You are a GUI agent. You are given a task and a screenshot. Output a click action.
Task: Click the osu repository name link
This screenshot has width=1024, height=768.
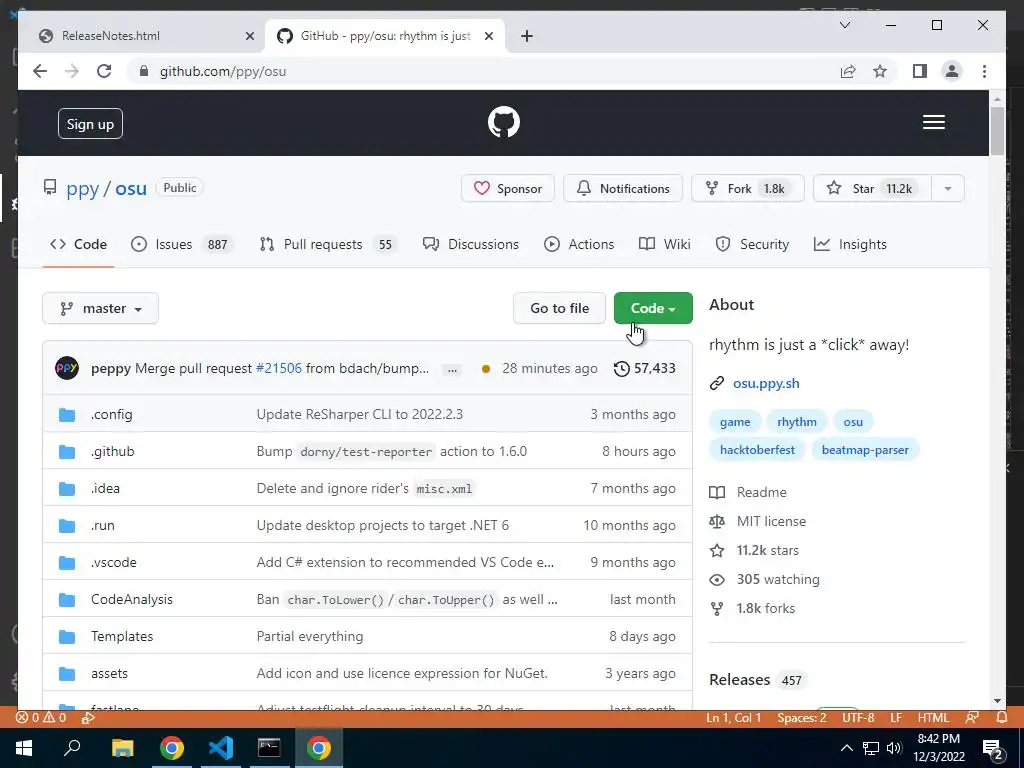point(131,189)
